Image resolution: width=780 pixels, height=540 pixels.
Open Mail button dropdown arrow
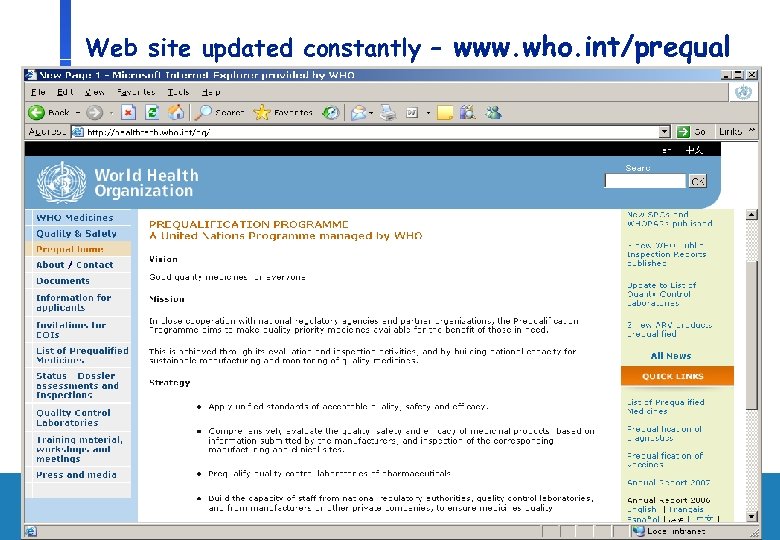coord(371,113)
